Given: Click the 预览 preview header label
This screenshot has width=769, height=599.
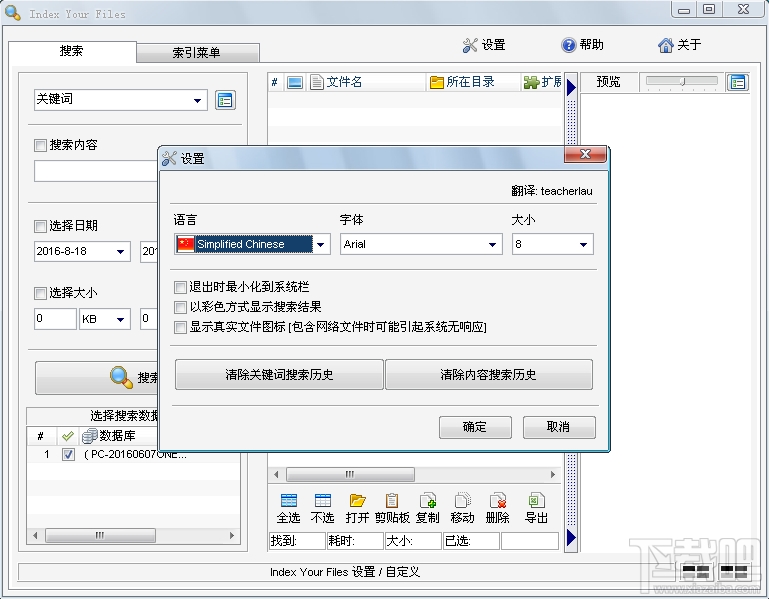Looking at the screenshot, I should coord(609,82).
